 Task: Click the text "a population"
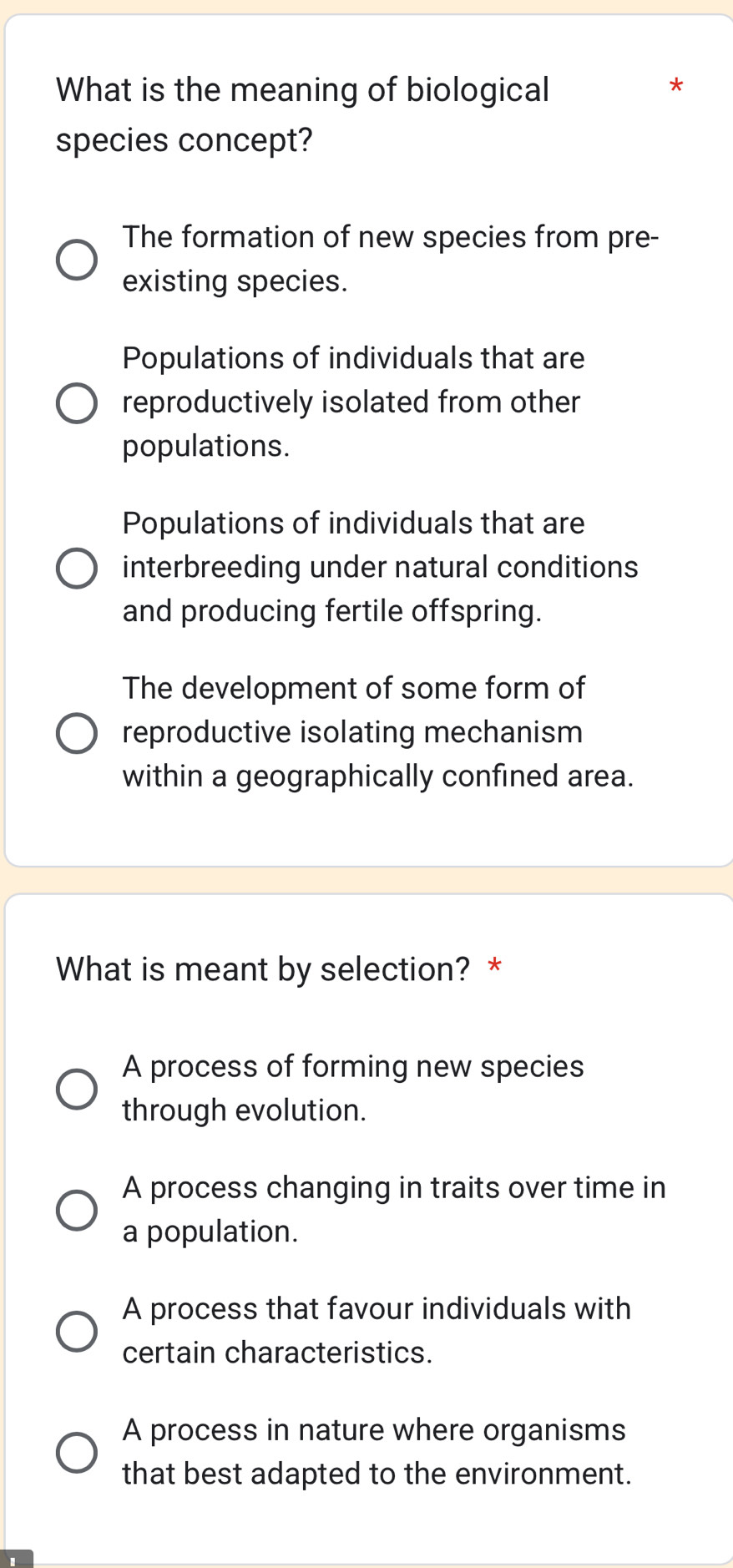(x=210, y=1231)
